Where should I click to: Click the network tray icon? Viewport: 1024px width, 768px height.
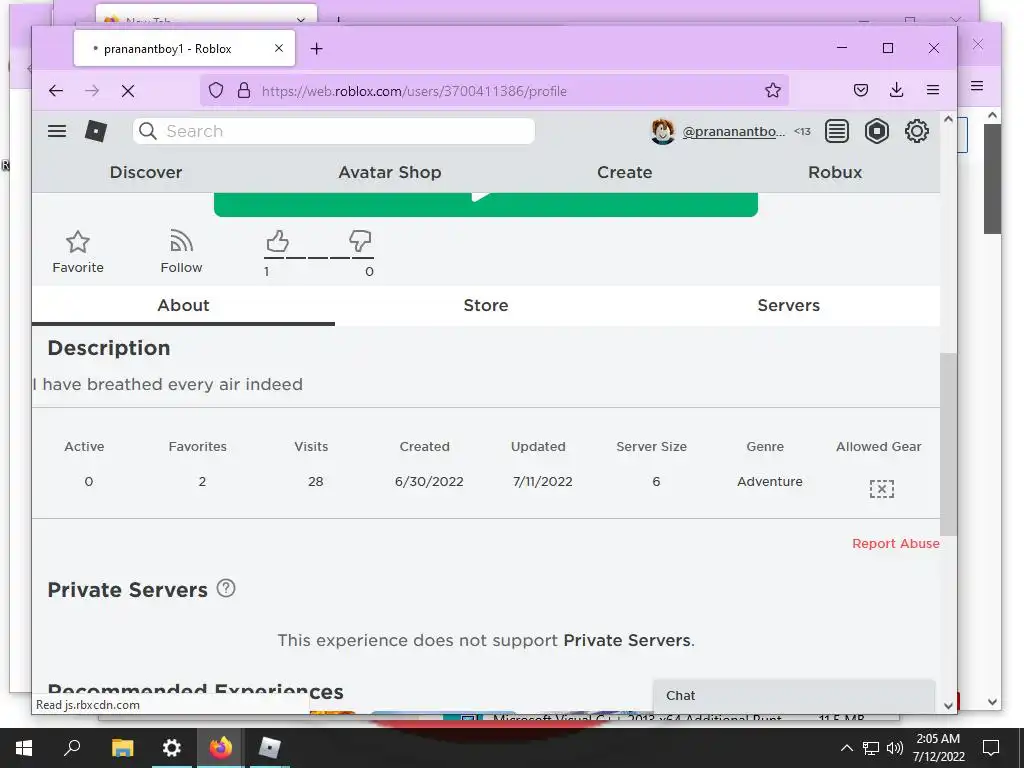[871, 748]
